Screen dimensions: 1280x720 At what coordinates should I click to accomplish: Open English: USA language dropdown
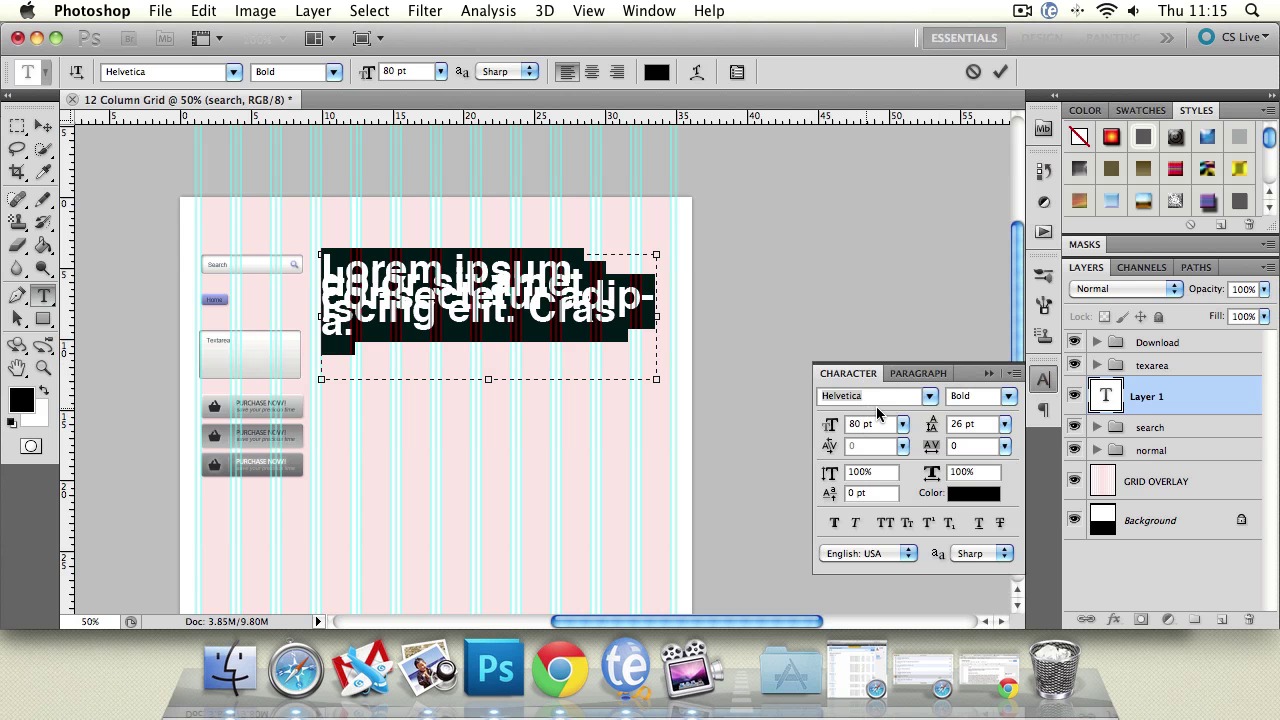867,553
